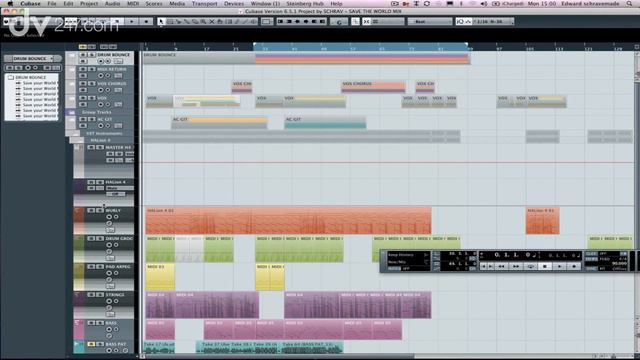Unmute the BASS FAT track yellow mute button

91,344
